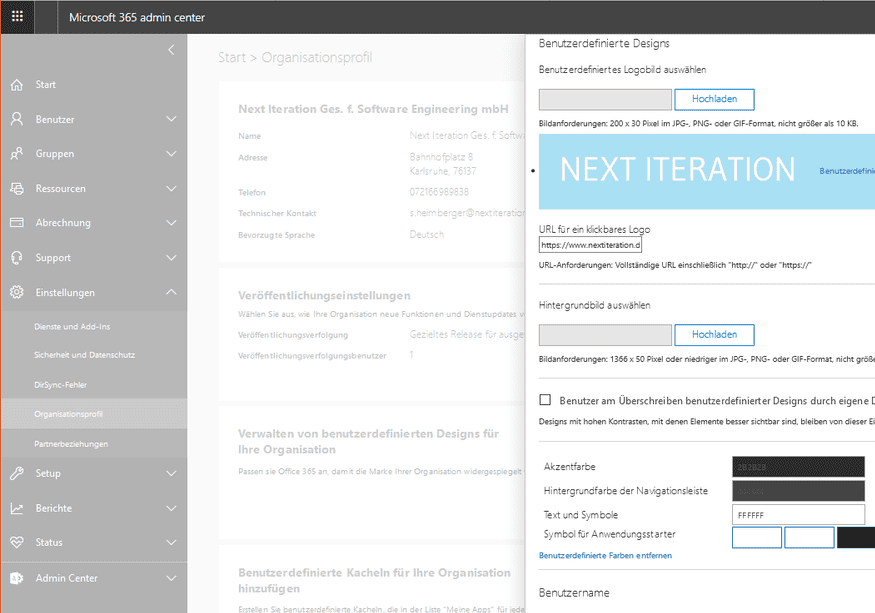Click the Start breadcrumb link

click(232, 58)
